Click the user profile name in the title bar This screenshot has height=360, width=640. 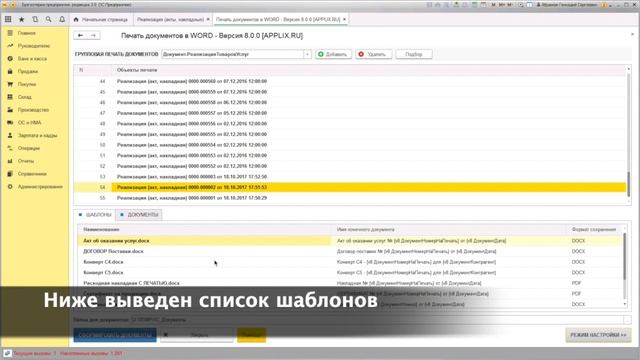tap(568, 5)
